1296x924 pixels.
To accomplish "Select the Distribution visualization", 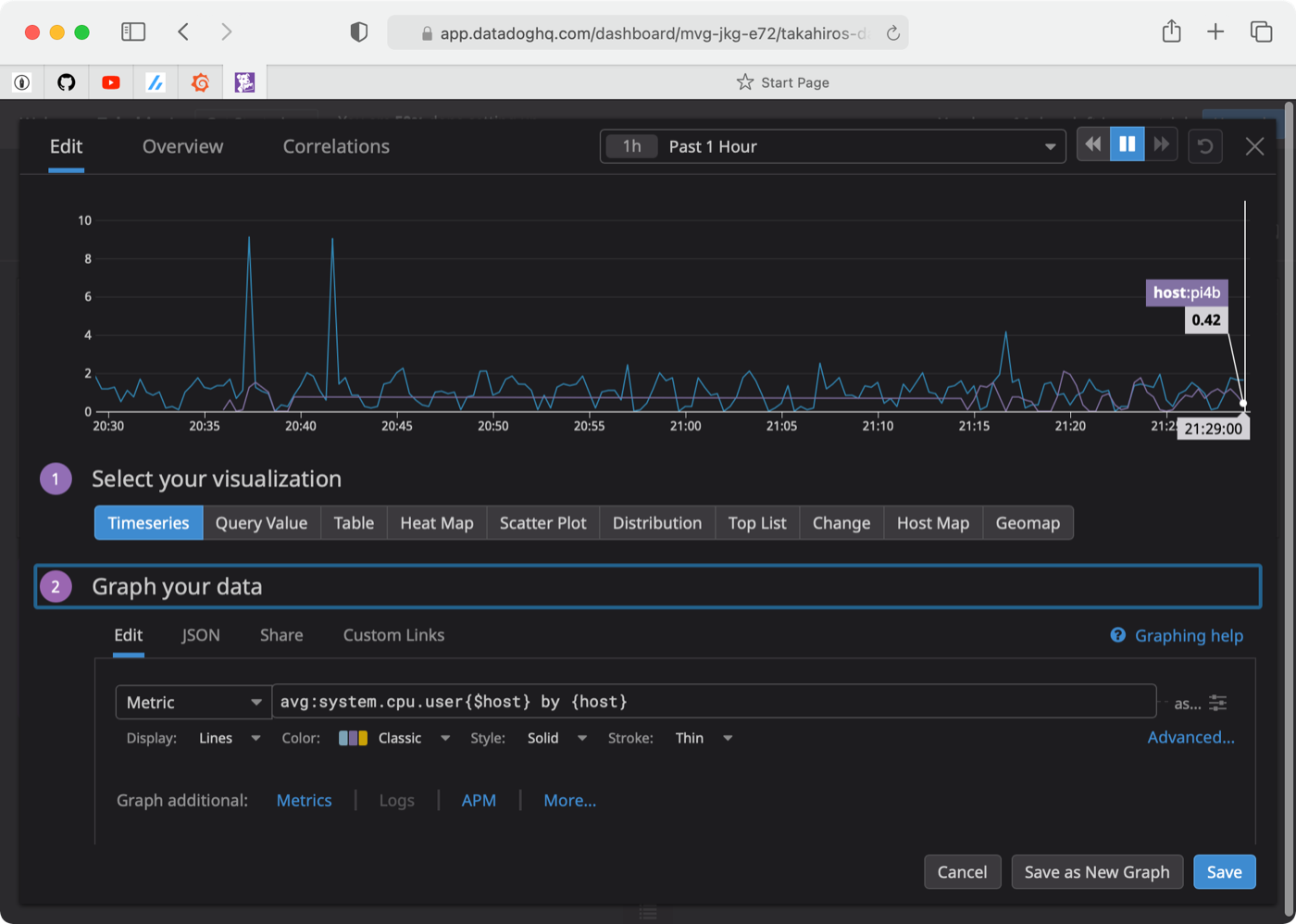I will 657,523.
